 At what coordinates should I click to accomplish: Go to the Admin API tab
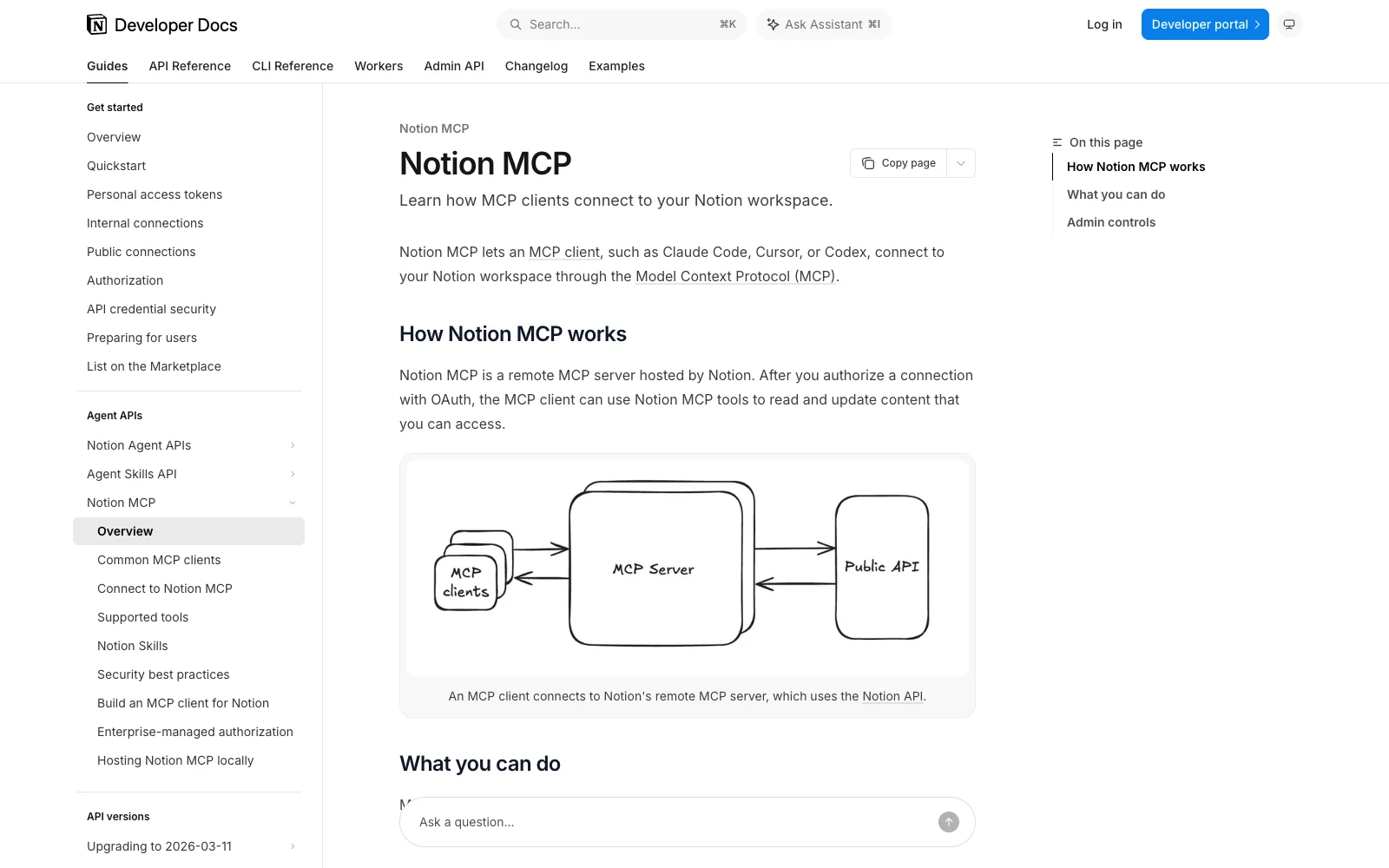tap(454, 66)
